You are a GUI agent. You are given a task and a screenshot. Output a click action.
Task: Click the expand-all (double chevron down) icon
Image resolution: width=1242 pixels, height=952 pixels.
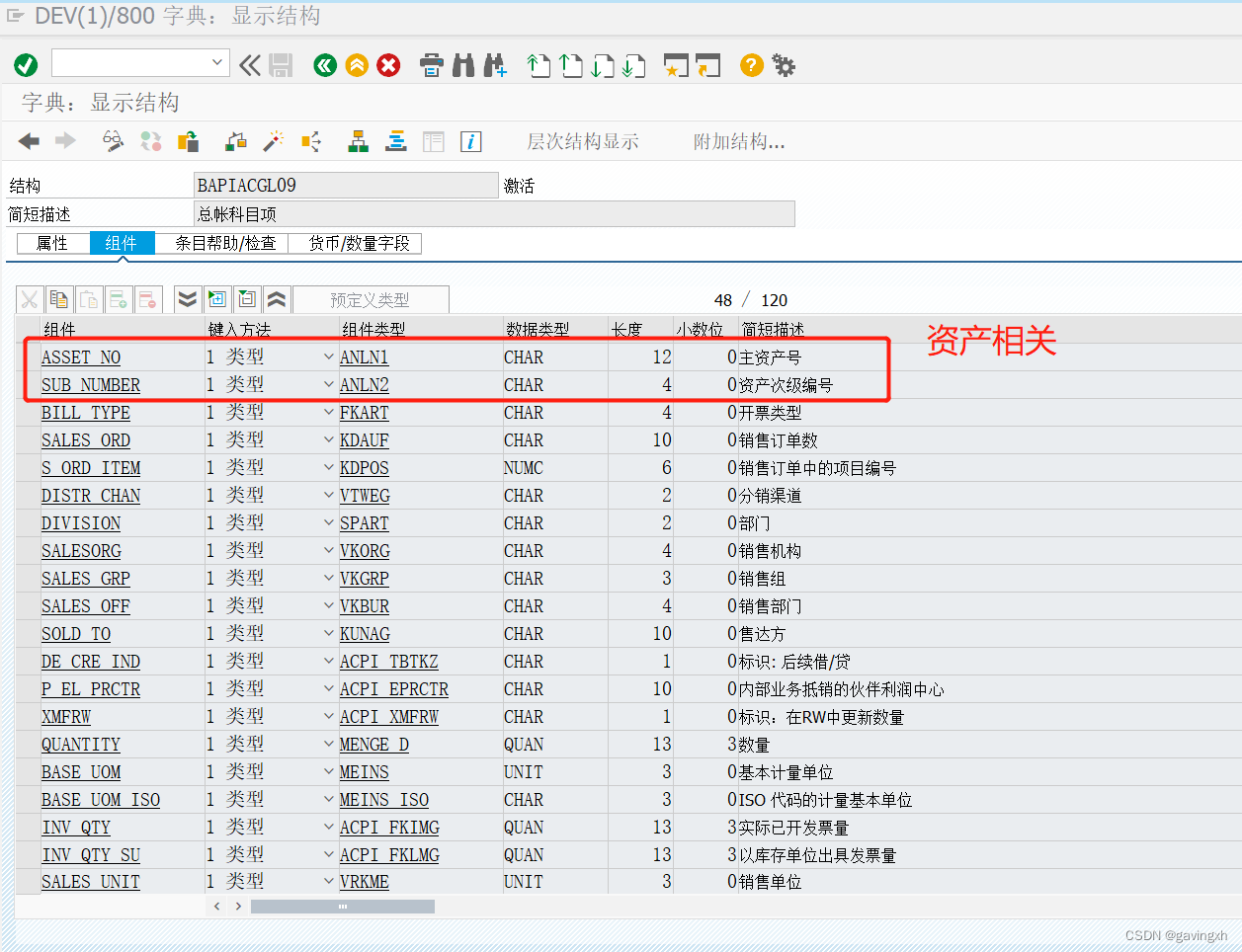pyautogui.click(x=187, y=298)
